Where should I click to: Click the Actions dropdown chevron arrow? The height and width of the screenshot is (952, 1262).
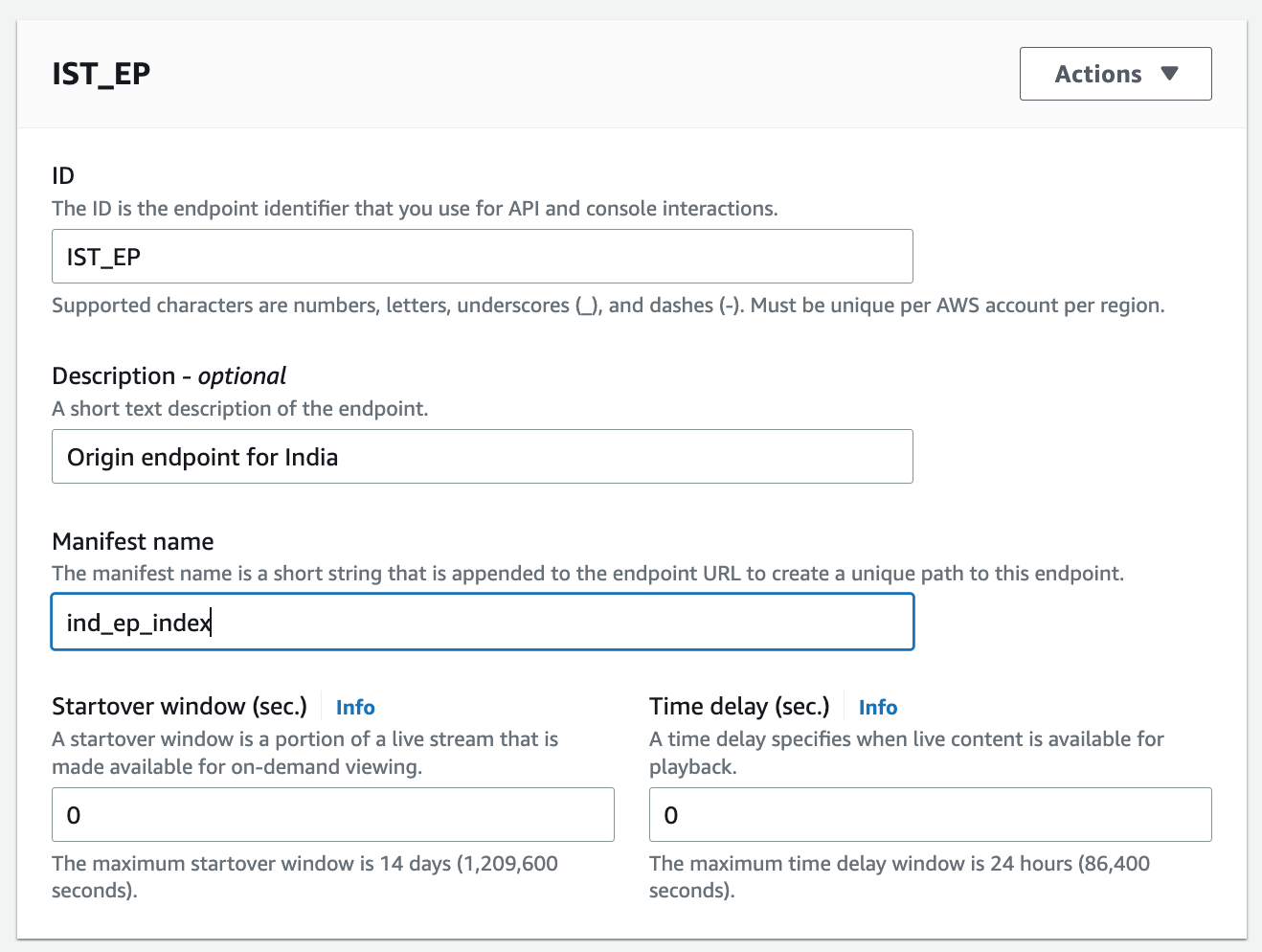(x=1170, y=74)
